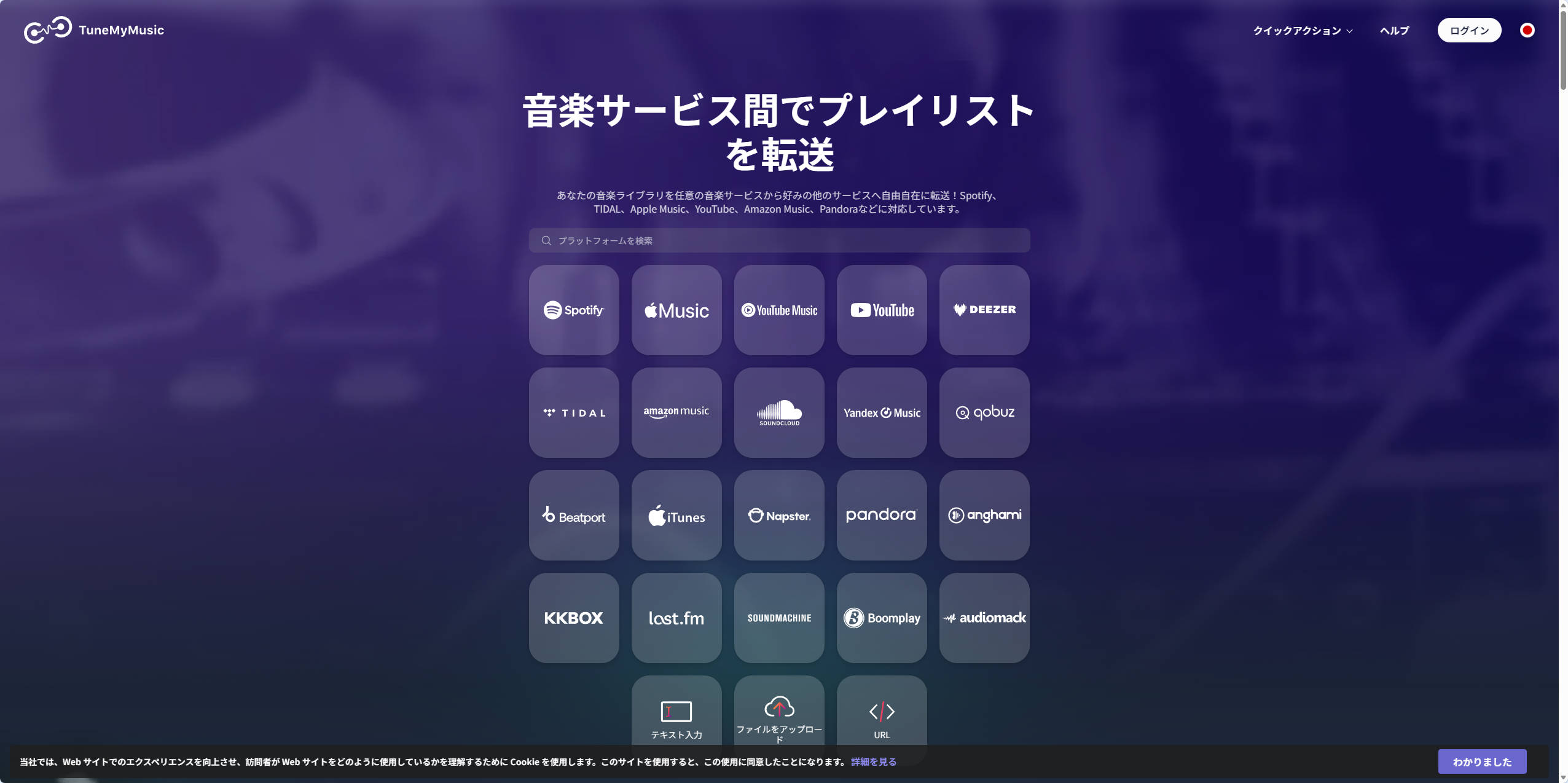Choose the iTunes tile

[676, 515]
